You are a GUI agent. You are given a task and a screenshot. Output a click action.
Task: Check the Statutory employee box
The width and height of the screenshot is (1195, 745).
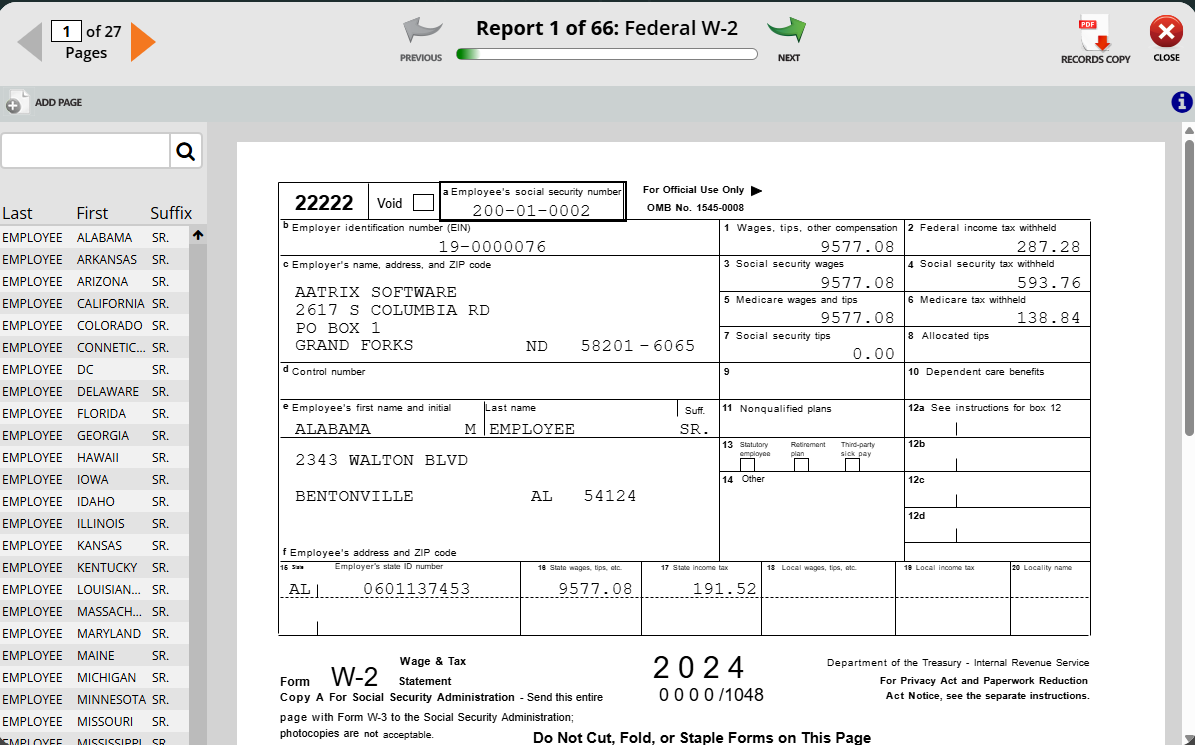(x=748, y=464)
